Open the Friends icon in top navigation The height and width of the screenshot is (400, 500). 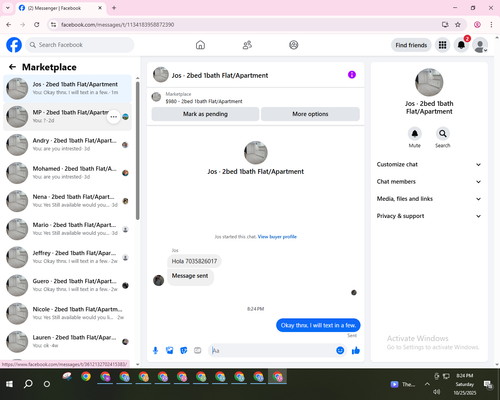coord(247,45)
